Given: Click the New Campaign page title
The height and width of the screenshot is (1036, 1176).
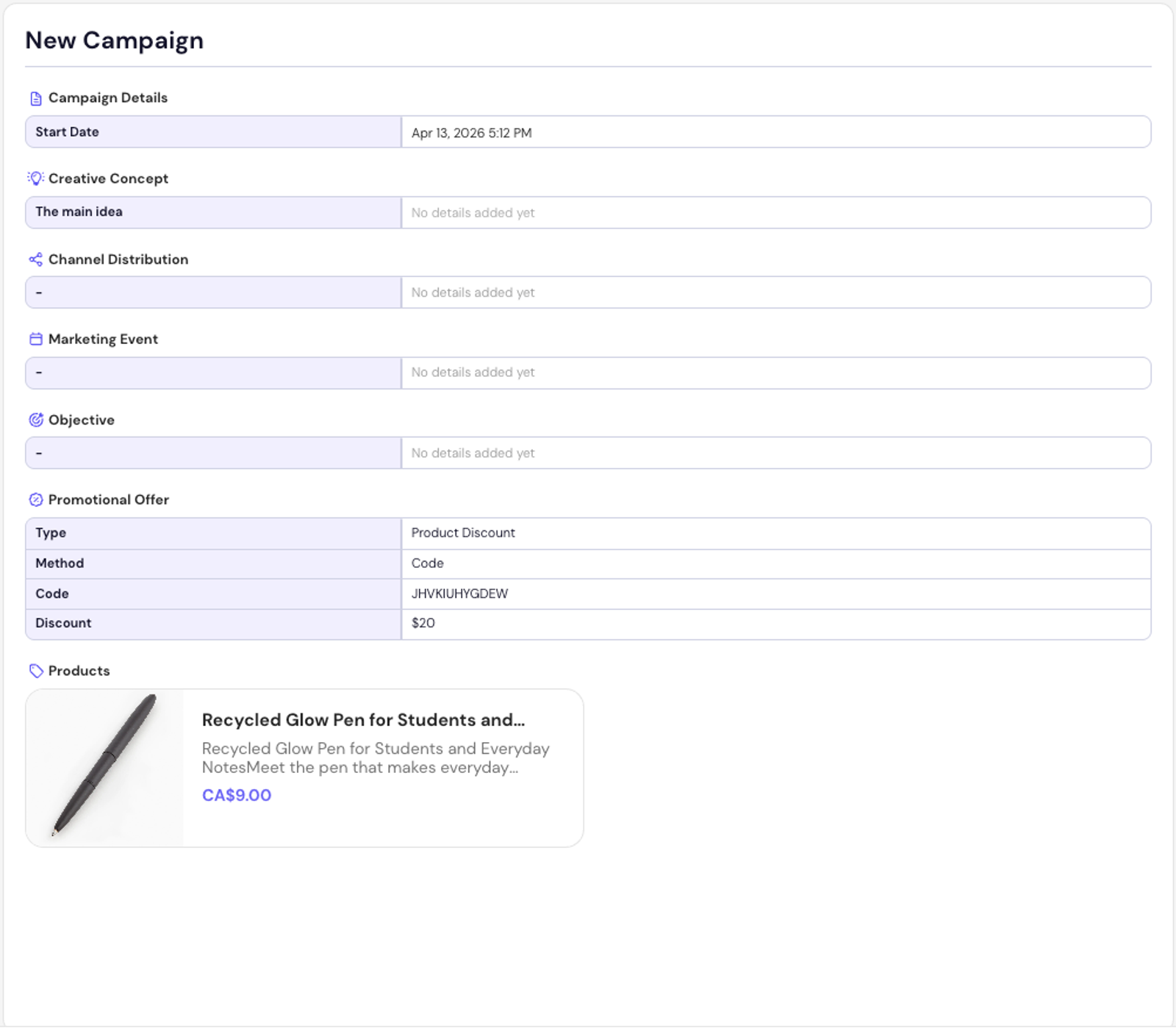Looking at the screenshot, I should 114,40.
